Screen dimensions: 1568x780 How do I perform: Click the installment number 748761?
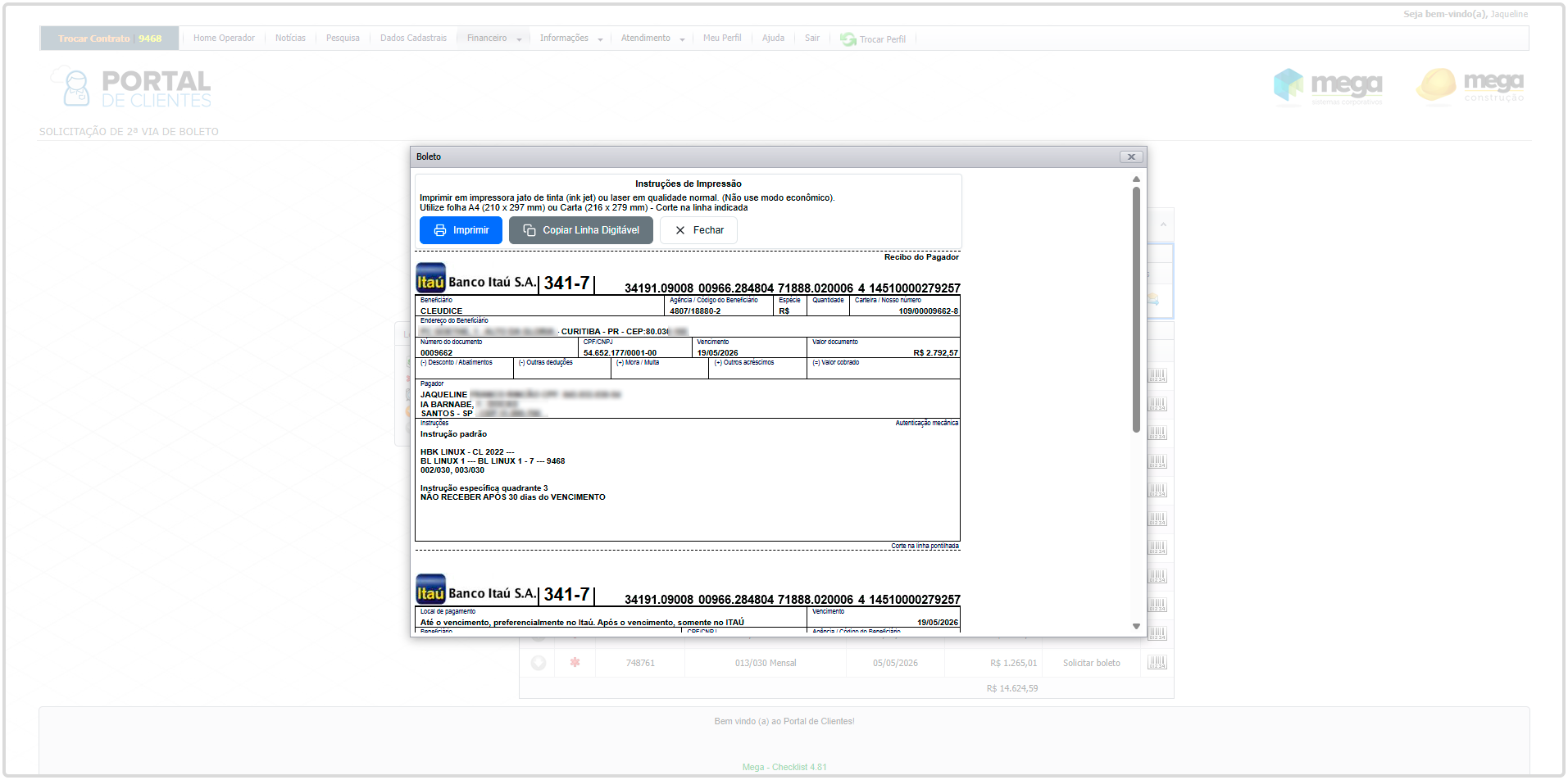click(x=640, y=663)
